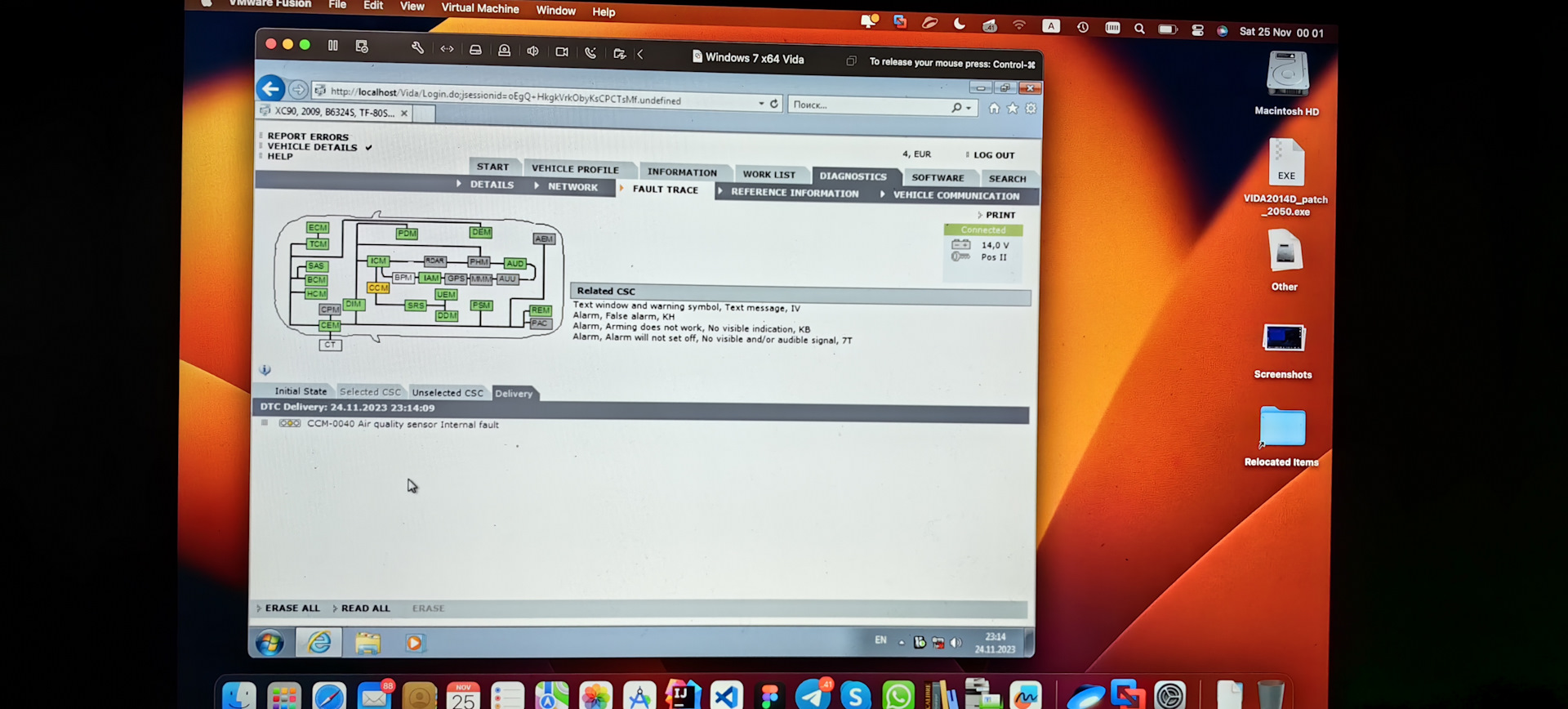
Task: Select the ECM module node
Action: pyautogui.click(x=318, y=228)
